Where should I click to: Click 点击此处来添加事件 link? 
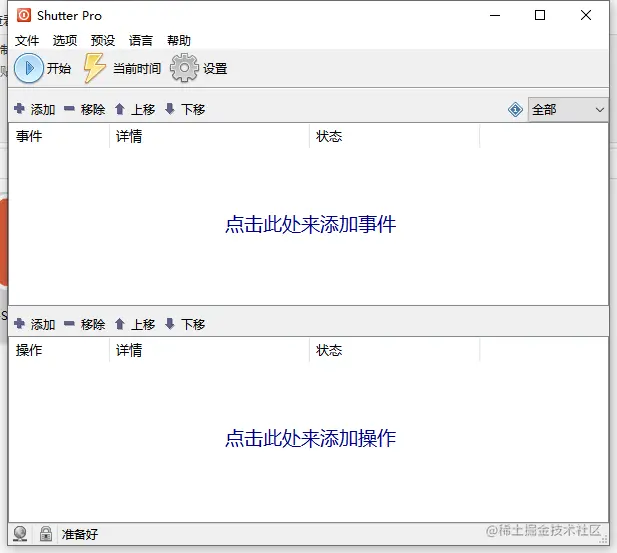coord(310,224)
